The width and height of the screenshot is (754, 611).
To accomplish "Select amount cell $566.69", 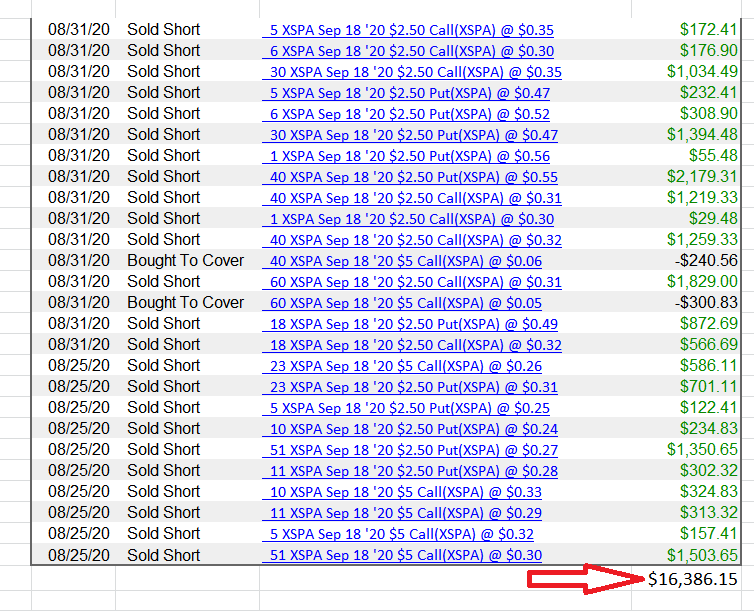I will point(708,344).
